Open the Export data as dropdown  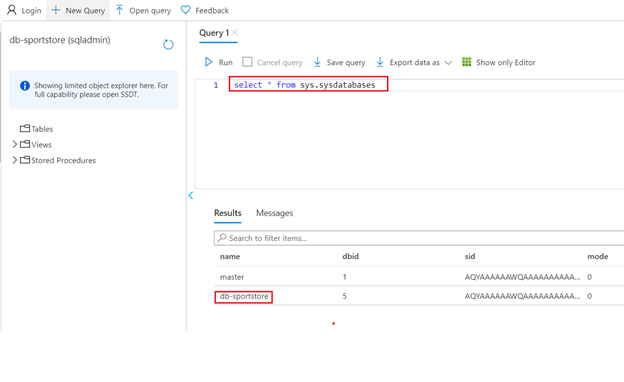[414, 62]
